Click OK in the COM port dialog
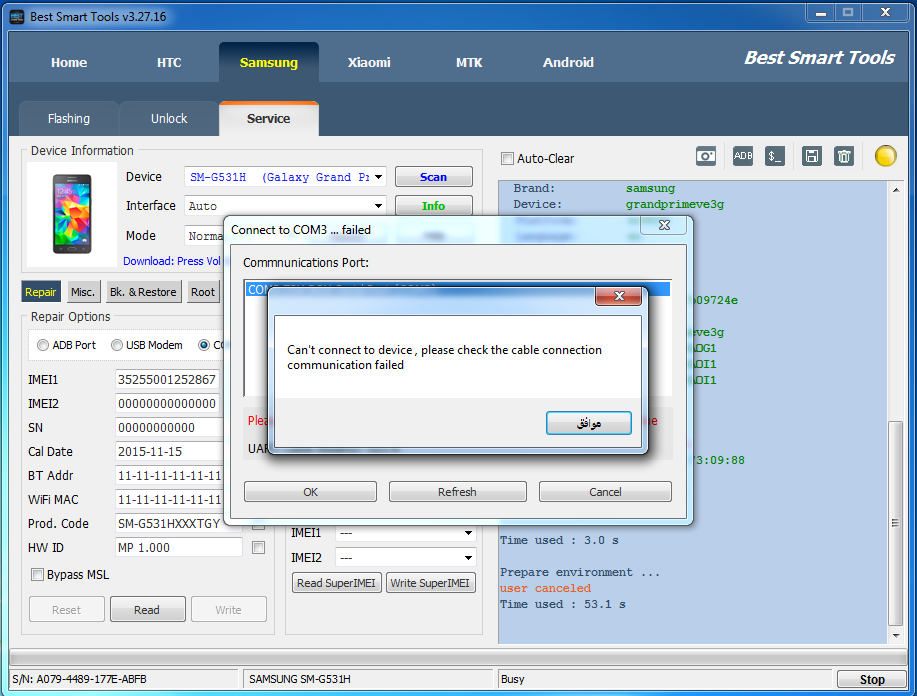This screenshot has width=917, height=696. 310,492
